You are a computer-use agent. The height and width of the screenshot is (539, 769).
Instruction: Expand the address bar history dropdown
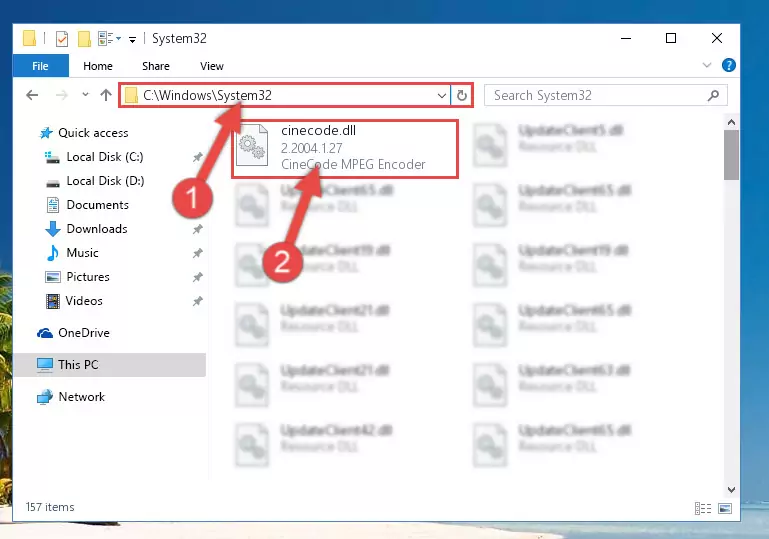441,95
